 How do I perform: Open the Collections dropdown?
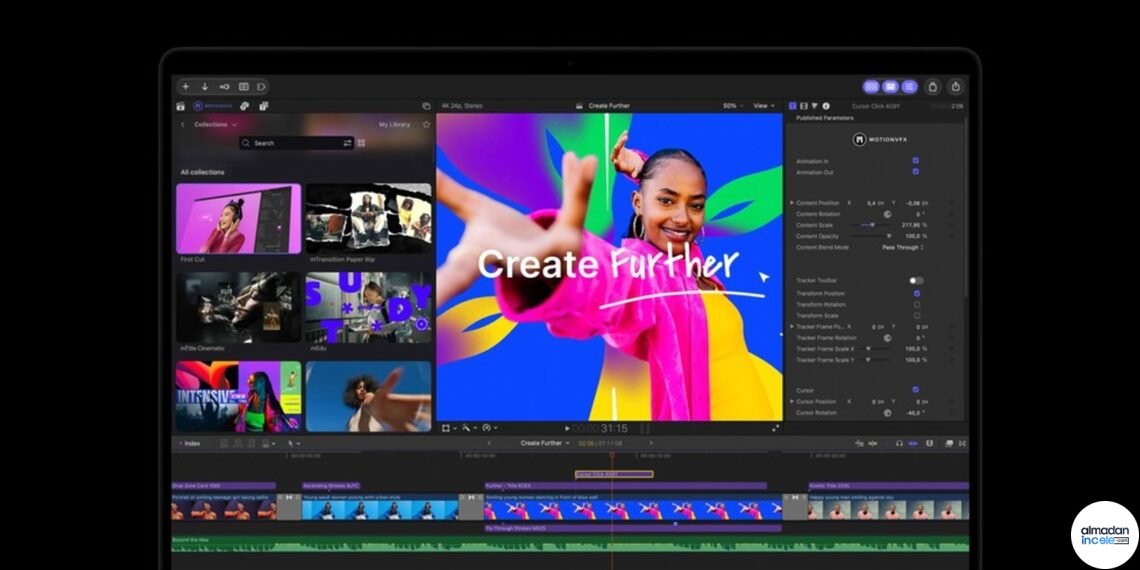tap(215, 124)
